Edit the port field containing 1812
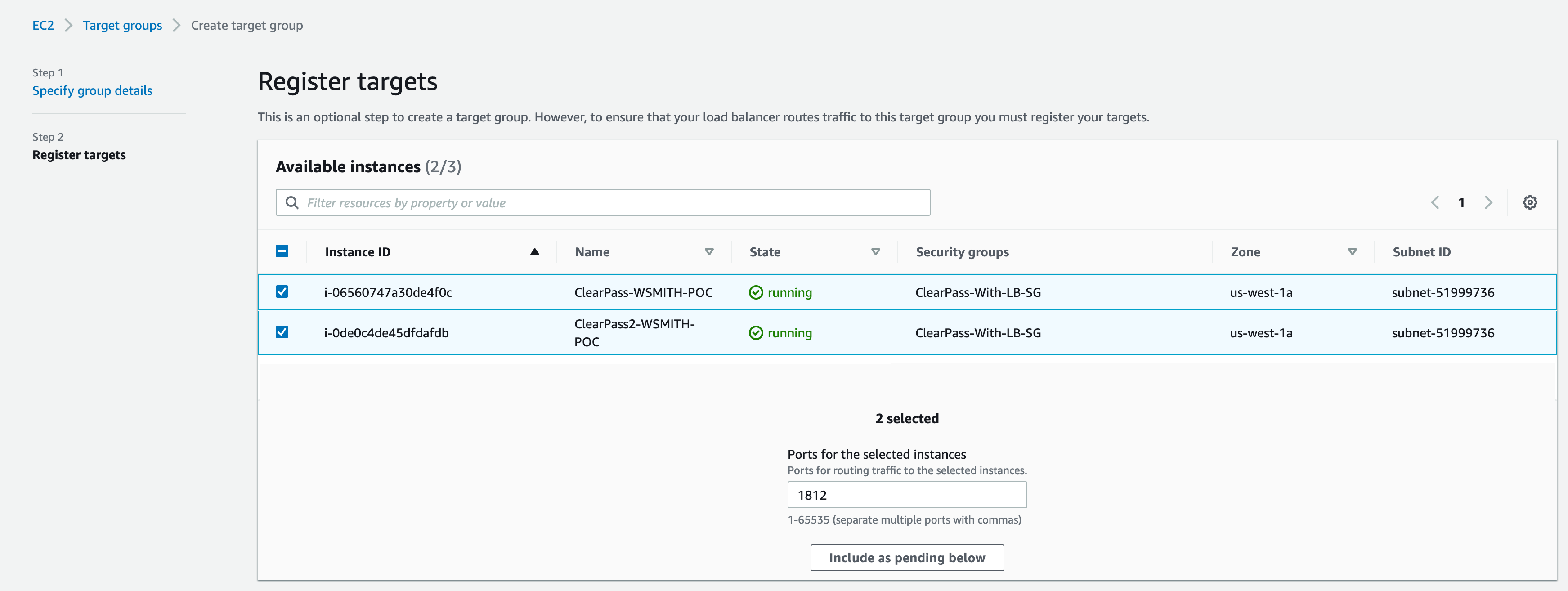The image size is (1568, 591). [907, 494]
